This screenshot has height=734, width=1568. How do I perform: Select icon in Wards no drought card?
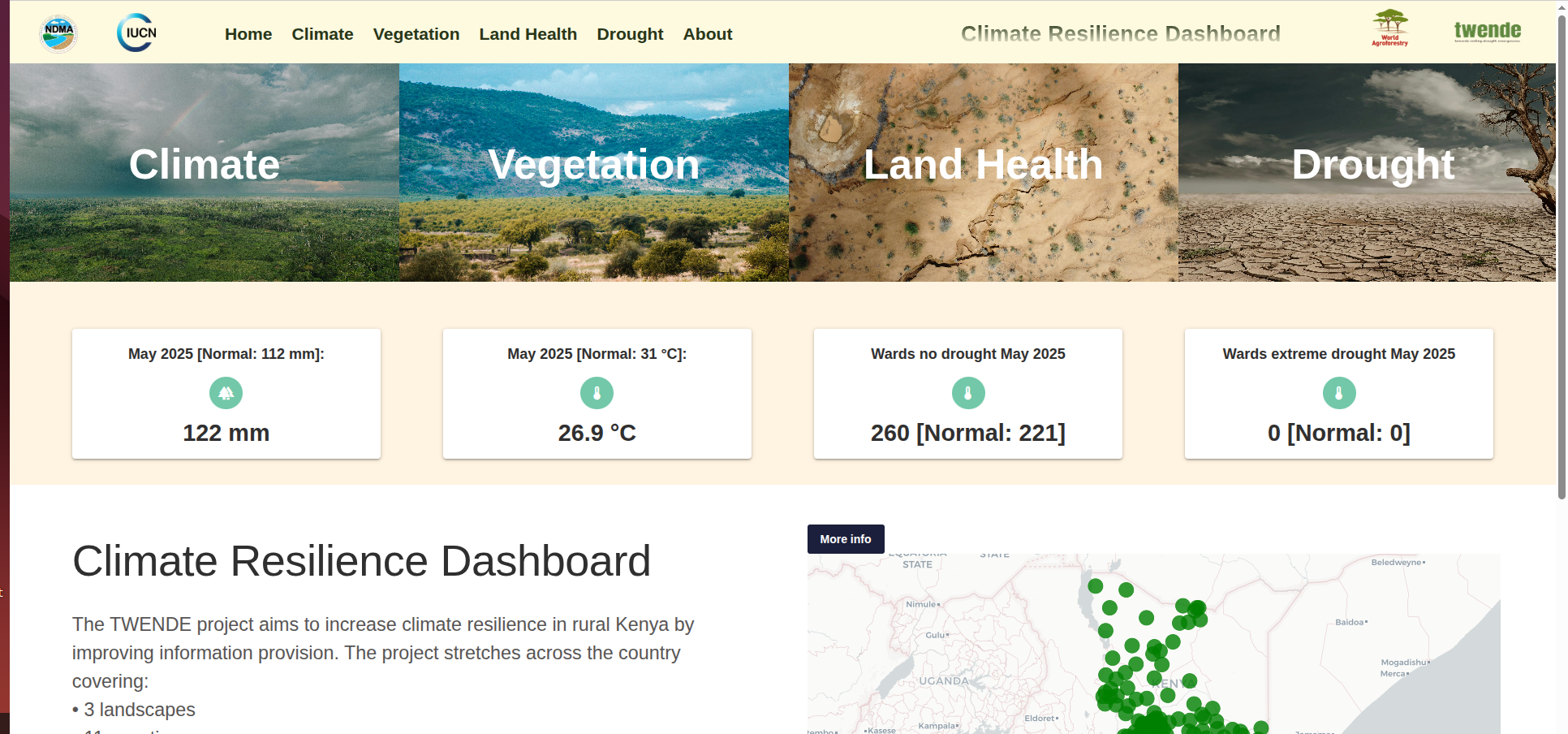tap(968, 393)
